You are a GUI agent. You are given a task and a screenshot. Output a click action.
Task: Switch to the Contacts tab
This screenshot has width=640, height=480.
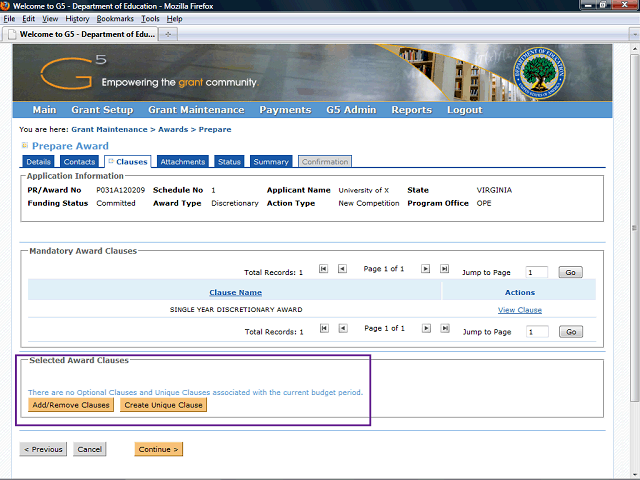pos(79,162)
